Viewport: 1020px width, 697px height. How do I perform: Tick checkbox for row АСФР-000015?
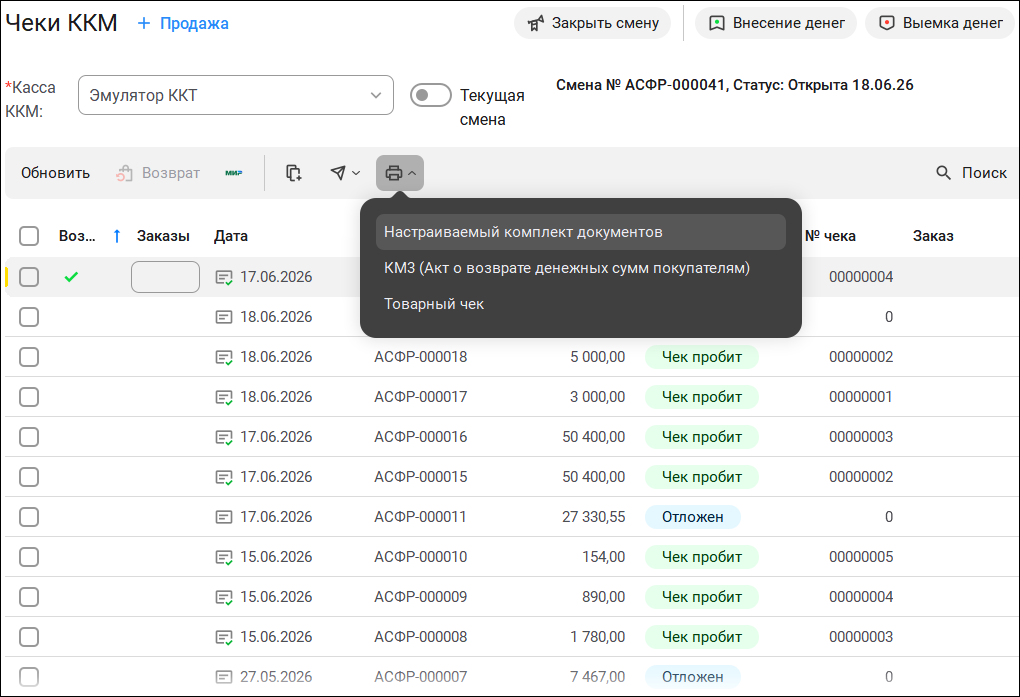[29, 477]
